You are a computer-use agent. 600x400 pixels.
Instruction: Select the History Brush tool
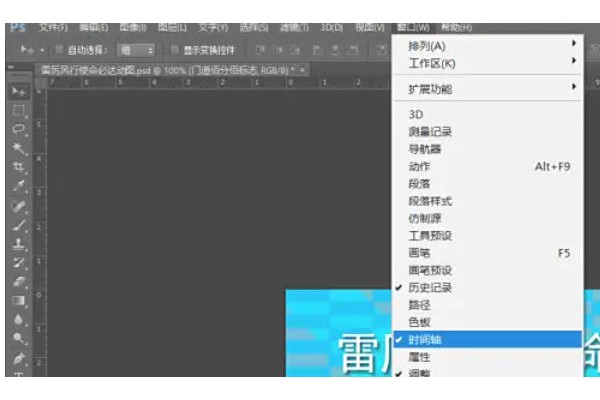point(18,263)
